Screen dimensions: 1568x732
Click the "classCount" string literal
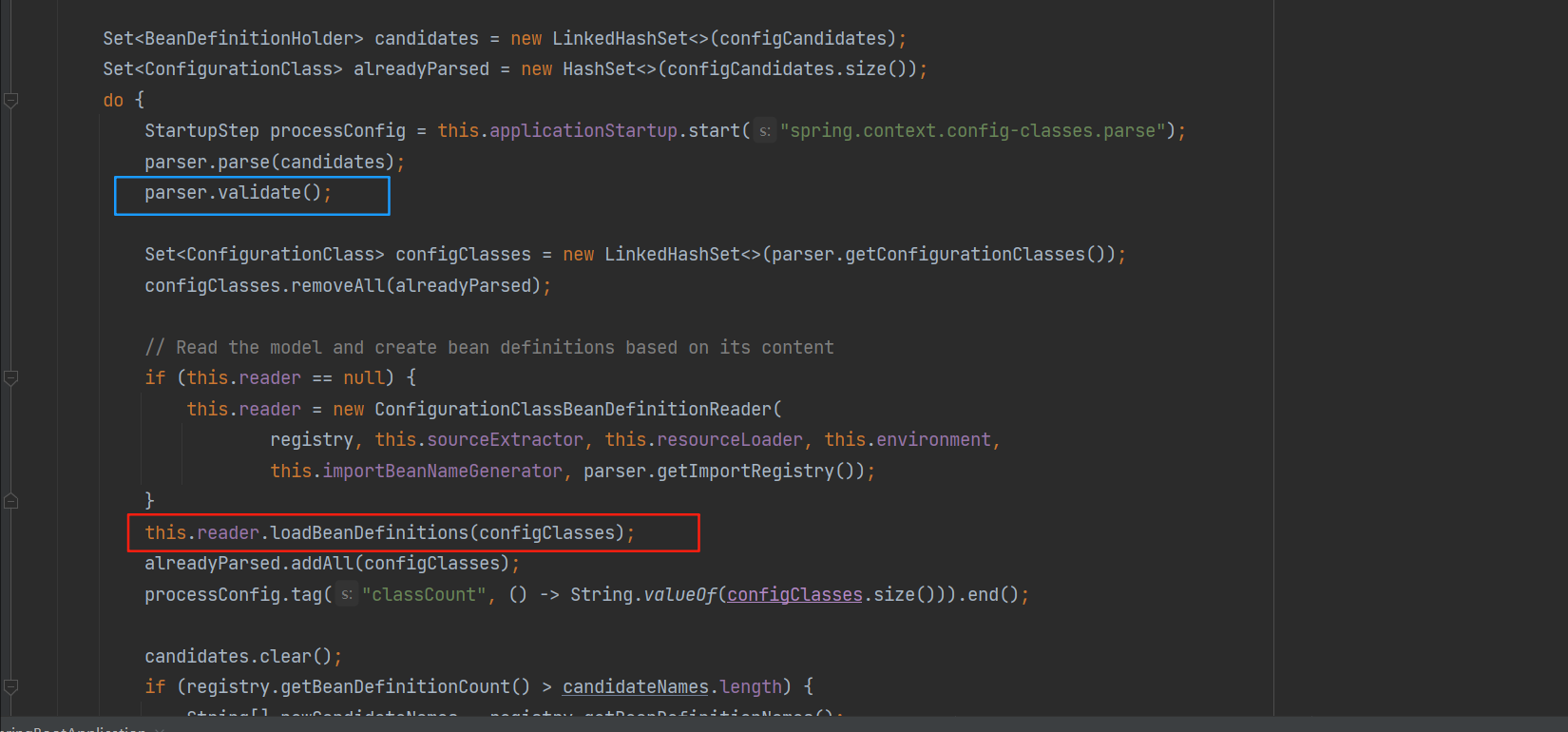tap(424, 595)
